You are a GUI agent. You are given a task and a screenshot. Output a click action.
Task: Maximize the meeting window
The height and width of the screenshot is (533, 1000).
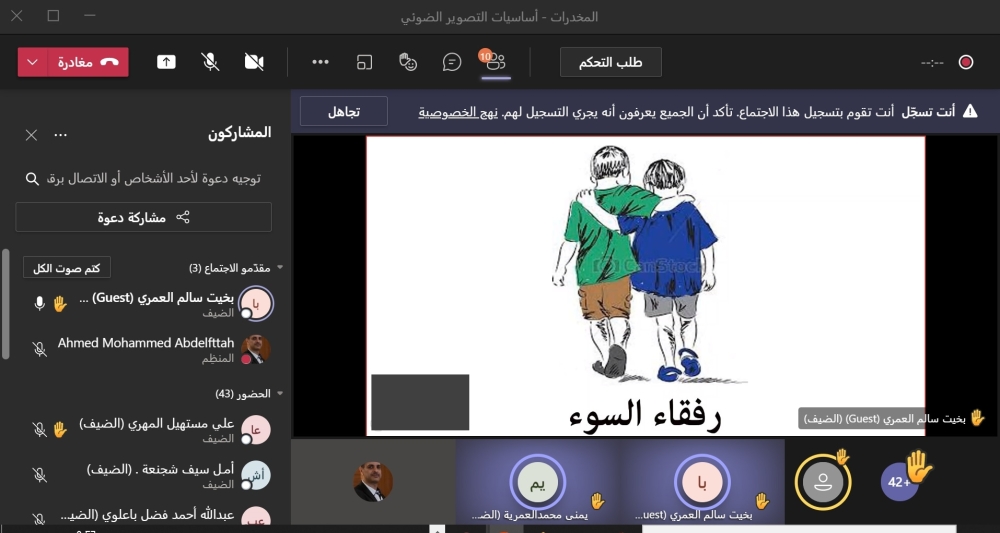point(54,15)
